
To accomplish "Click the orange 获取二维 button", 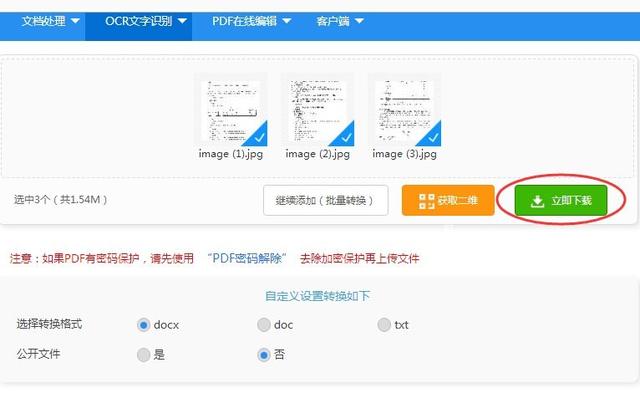I will pyautogui.click(x=448, y=200).
